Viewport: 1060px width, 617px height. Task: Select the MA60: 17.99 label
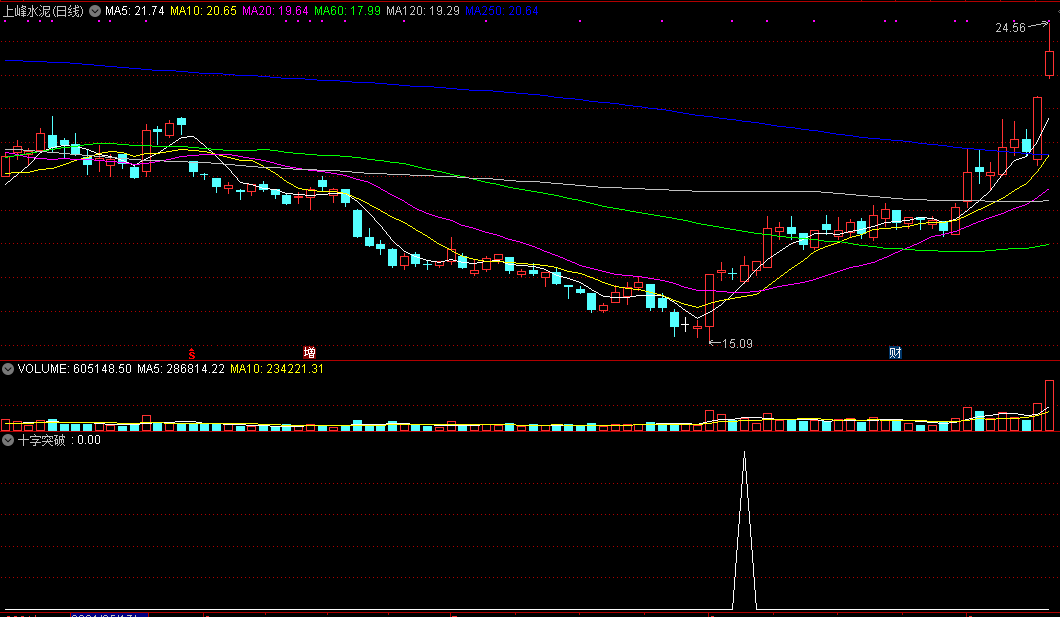(x=347, y=11)
